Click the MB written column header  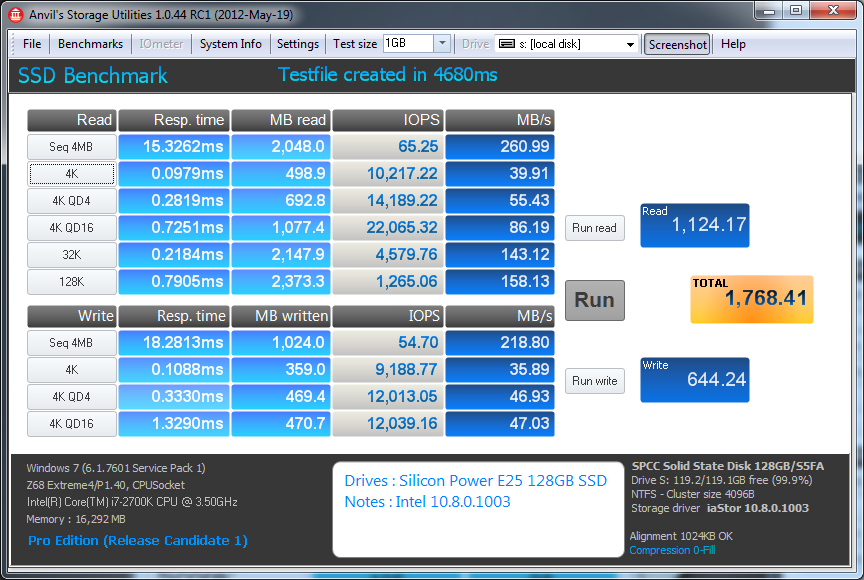pyautogui.click(x=281, y=317)
